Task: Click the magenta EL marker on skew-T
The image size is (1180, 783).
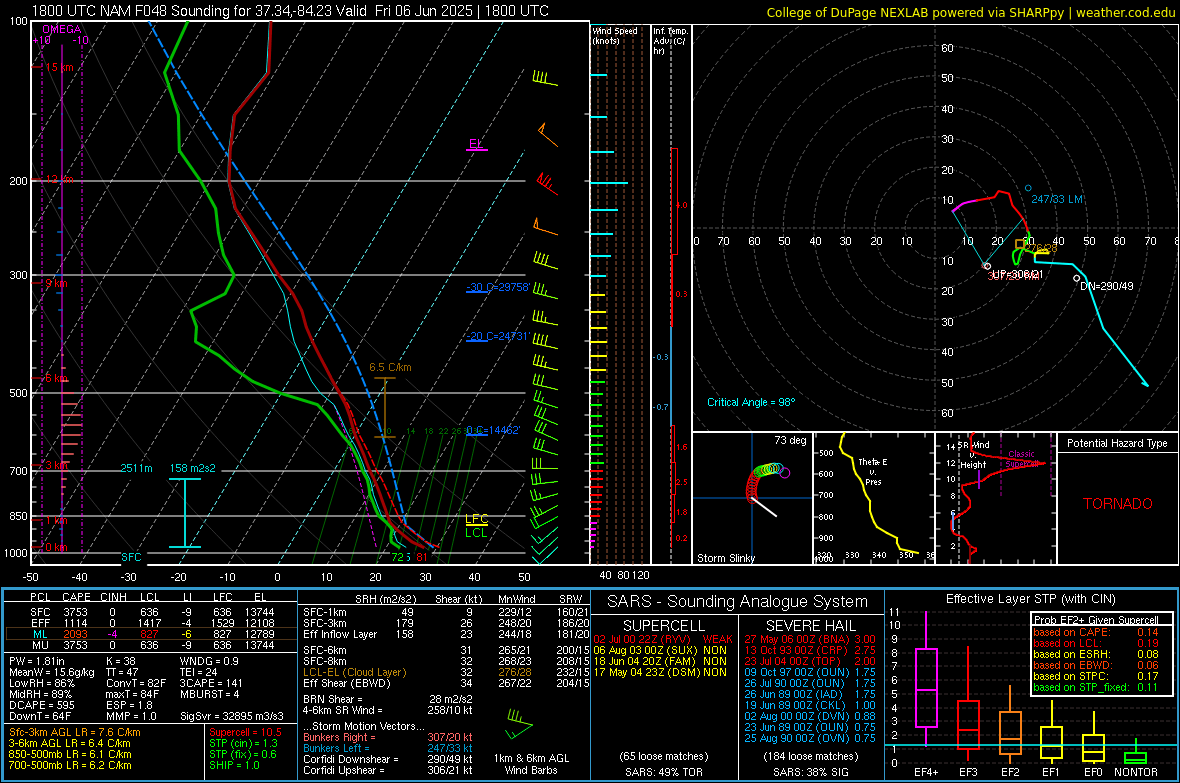Action: point(476,143)
